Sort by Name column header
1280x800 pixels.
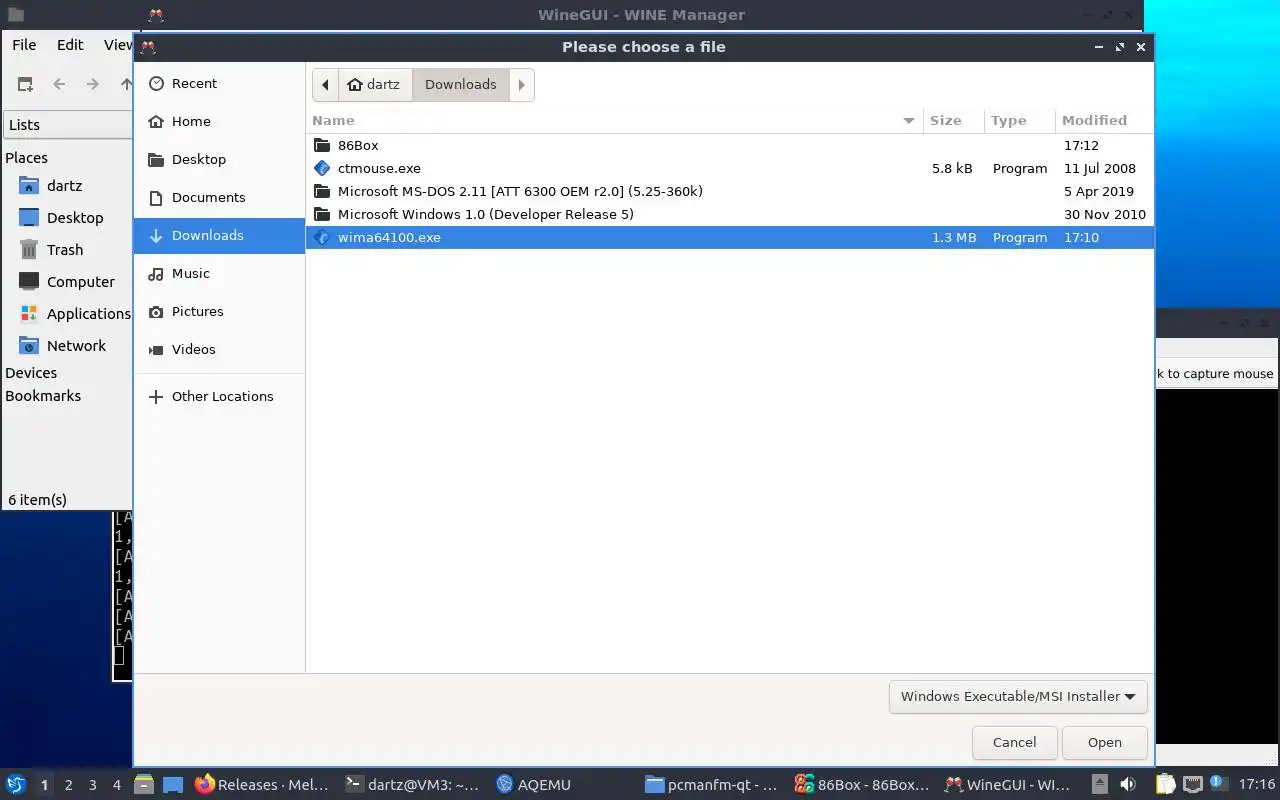tap(614, 121)
